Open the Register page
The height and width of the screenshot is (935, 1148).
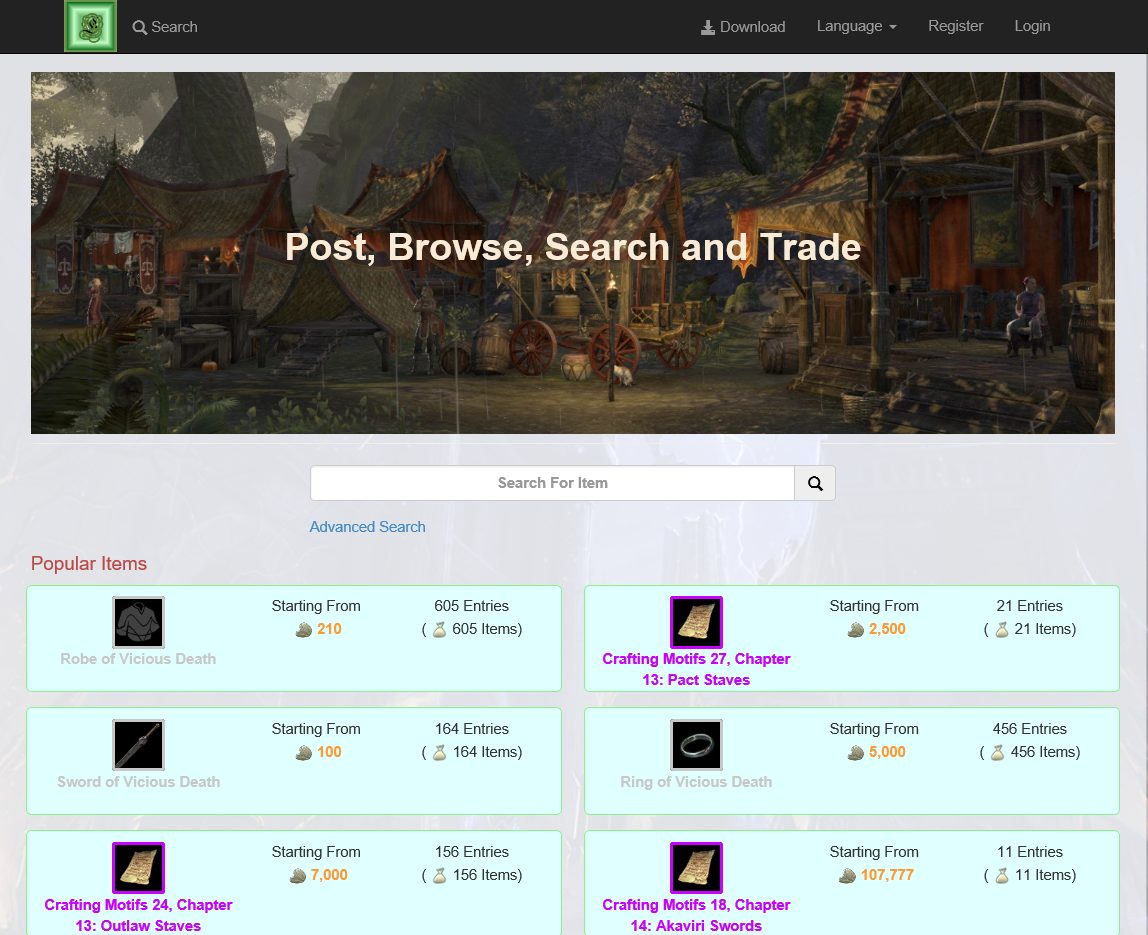coord(955,26)
